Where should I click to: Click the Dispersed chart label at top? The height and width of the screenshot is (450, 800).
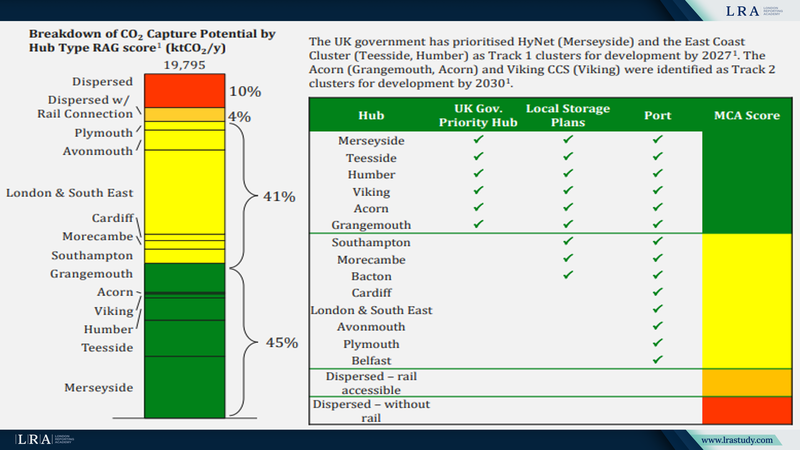coord(102,82)
